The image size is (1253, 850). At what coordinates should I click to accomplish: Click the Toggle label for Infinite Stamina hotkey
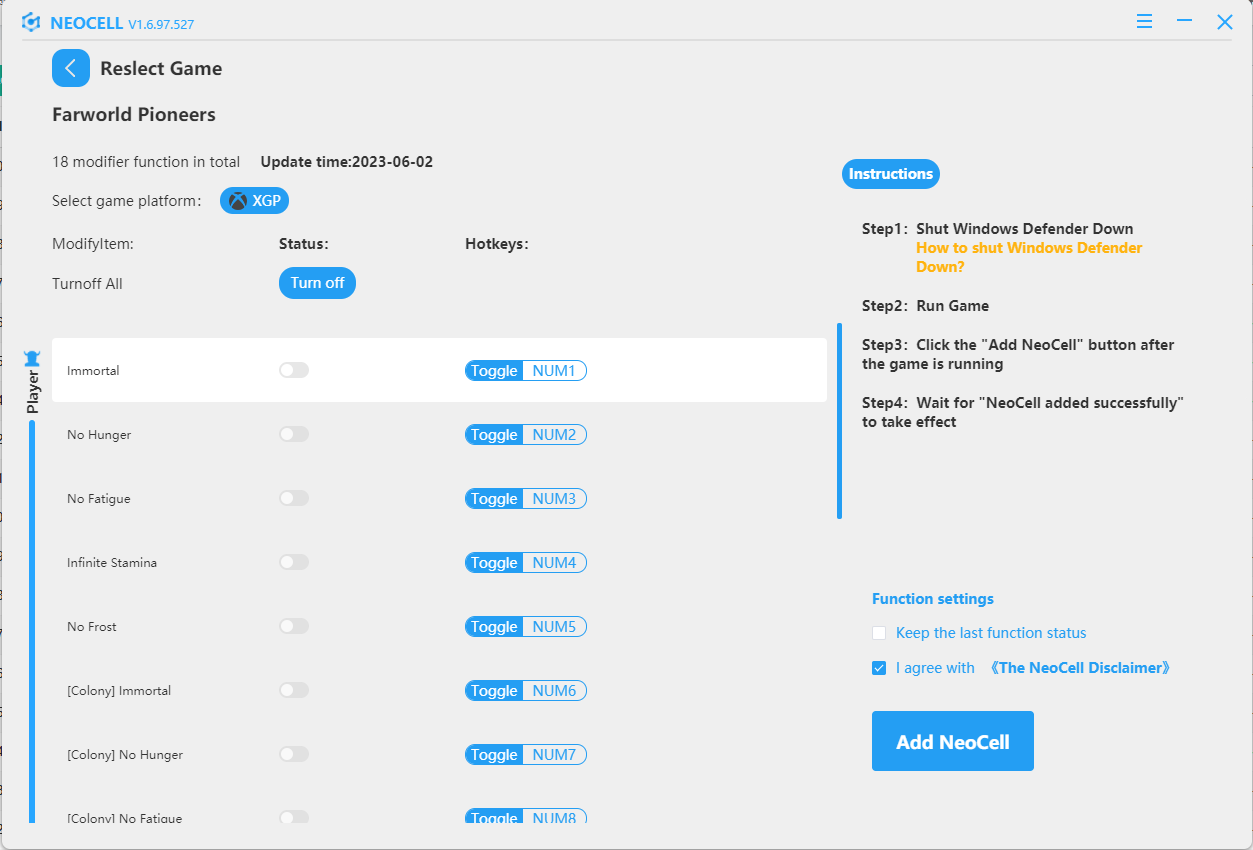point(494,563)
